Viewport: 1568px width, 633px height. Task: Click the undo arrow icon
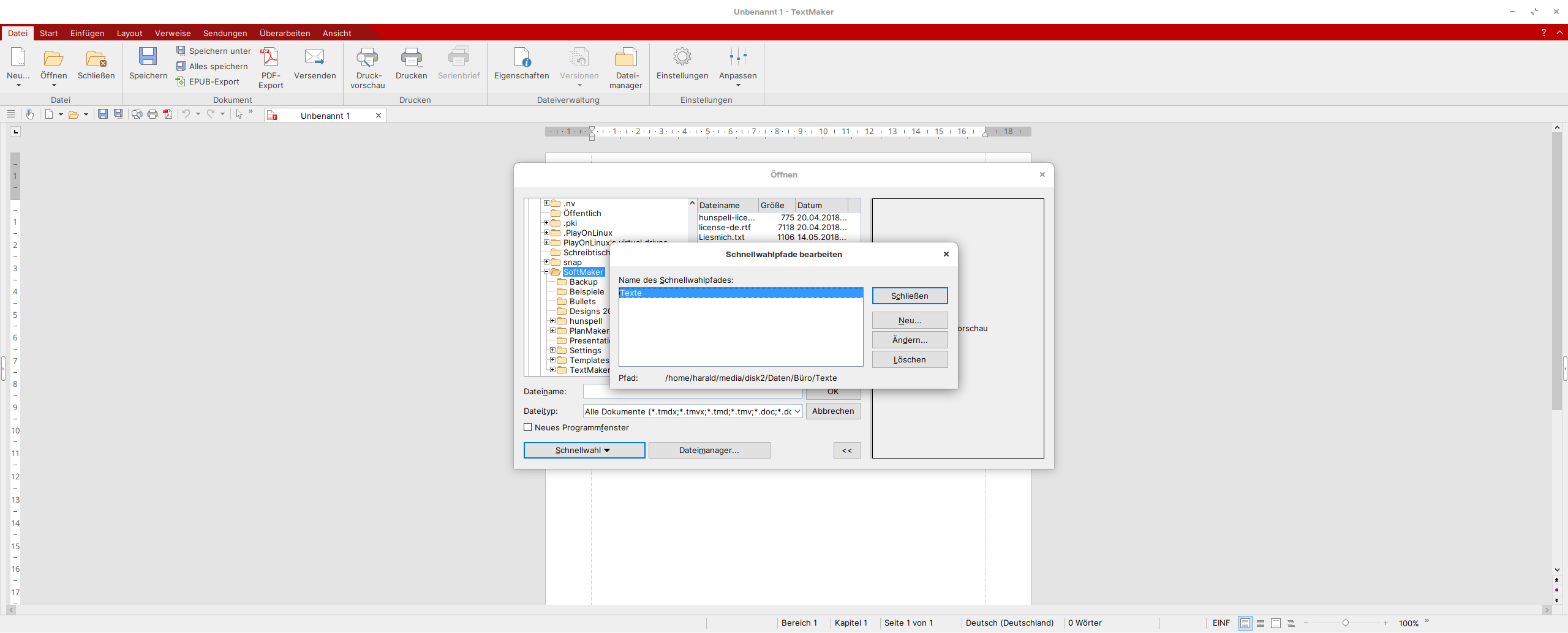point(186,114)
